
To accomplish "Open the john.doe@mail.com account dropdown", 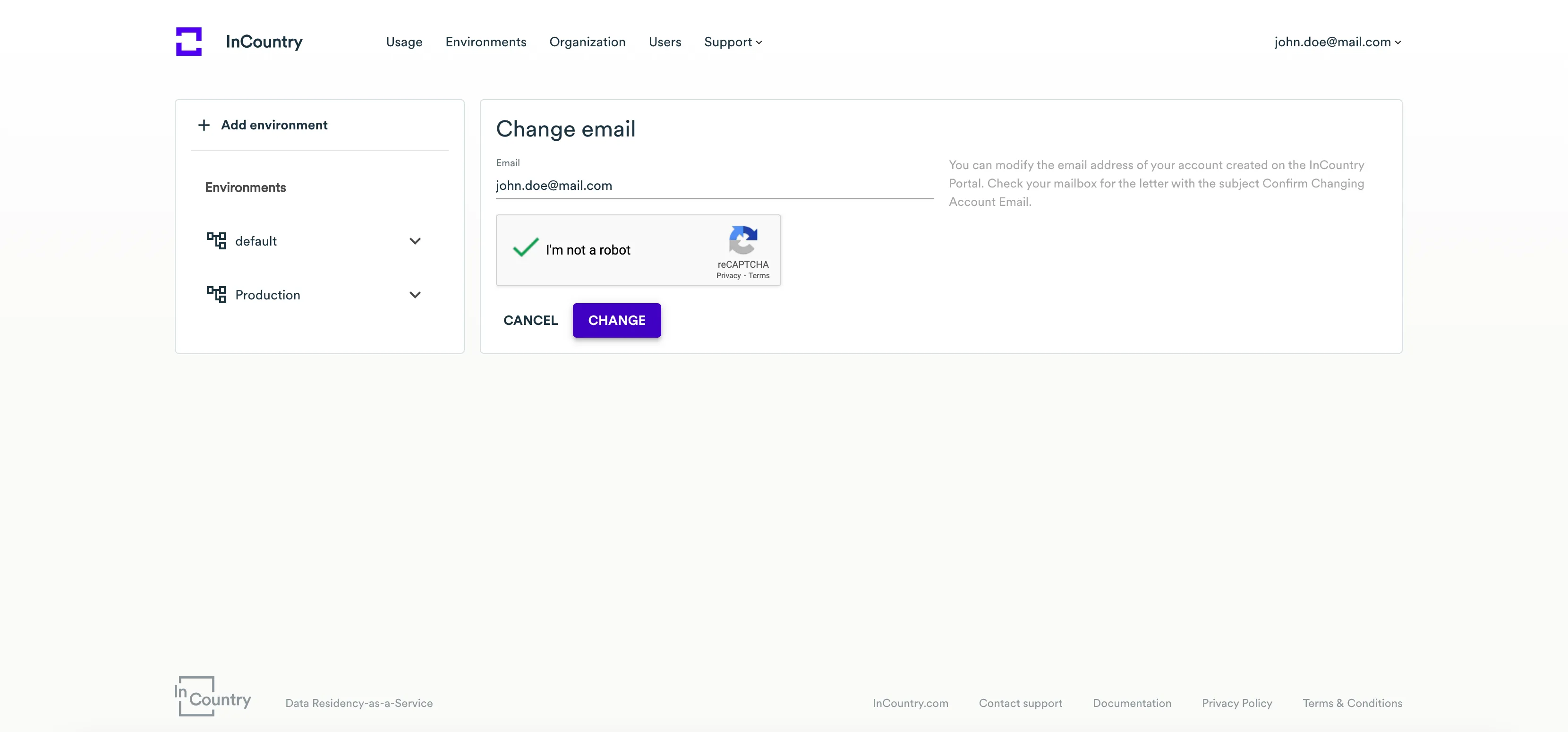I will (x=1338, y=42).
